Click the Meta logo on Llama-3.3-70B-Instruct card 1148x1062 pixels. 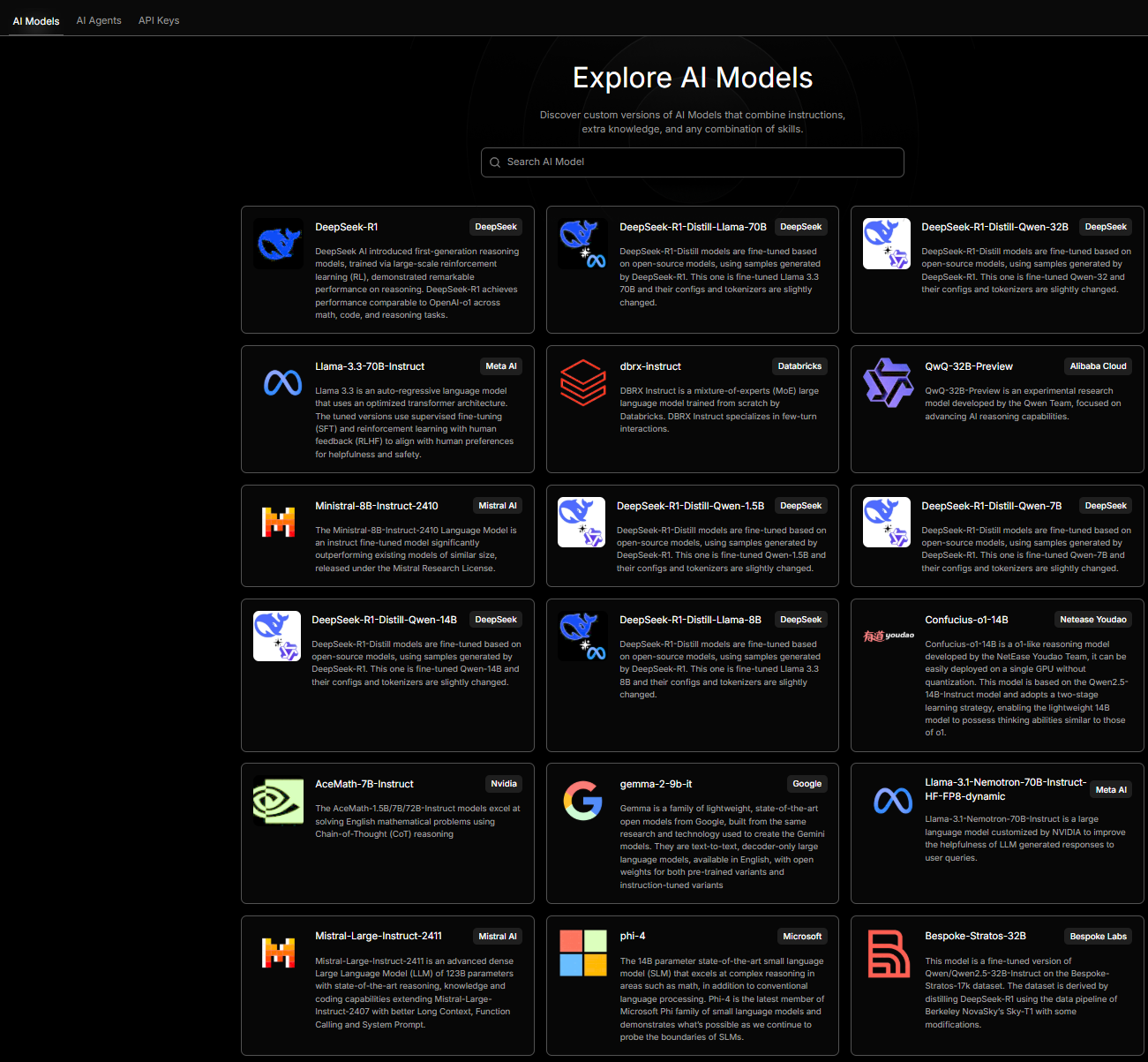(283, 383)
